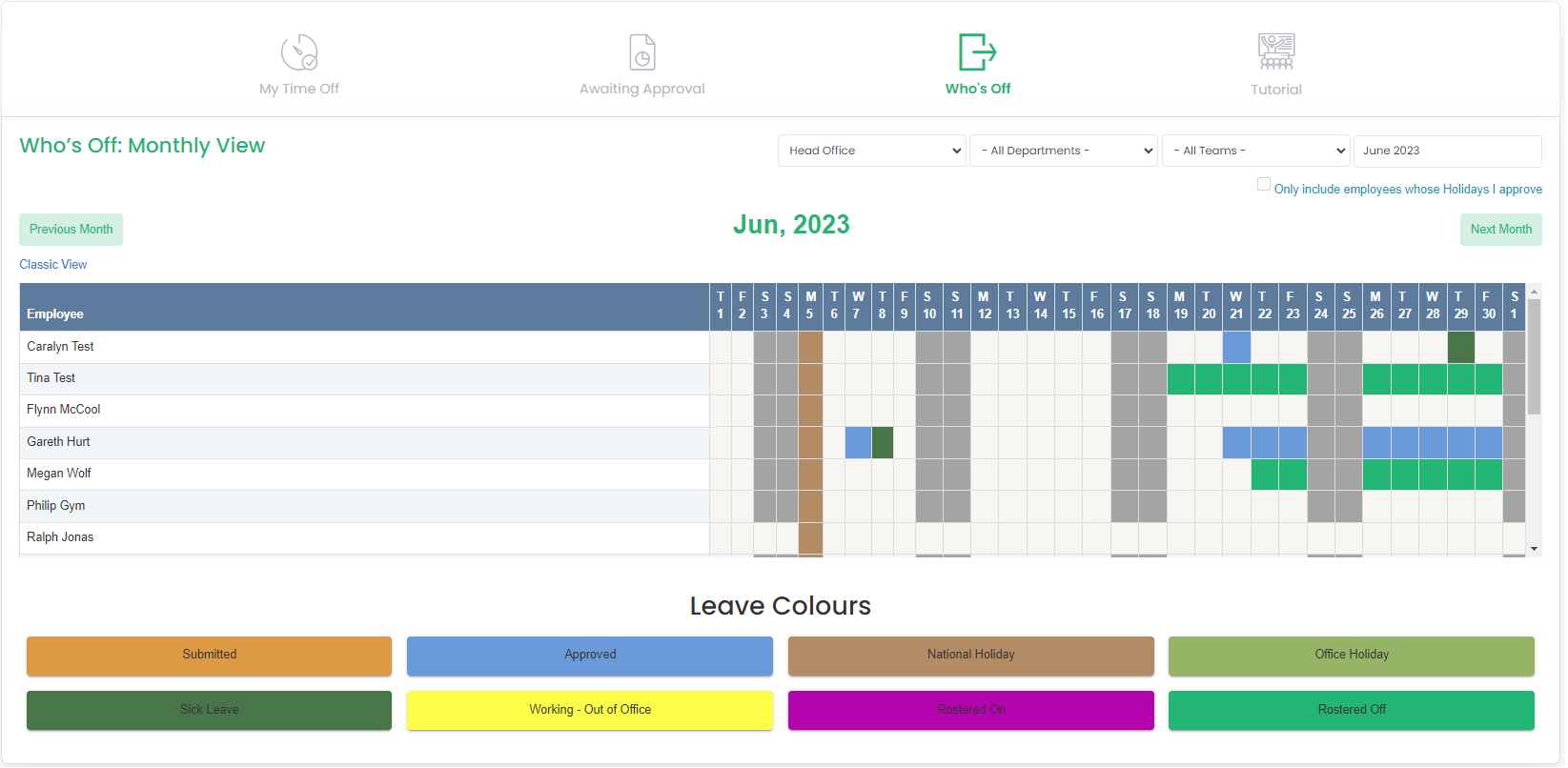
Task: Select the Rostered On purple swatch
Action: pos(970,710)
